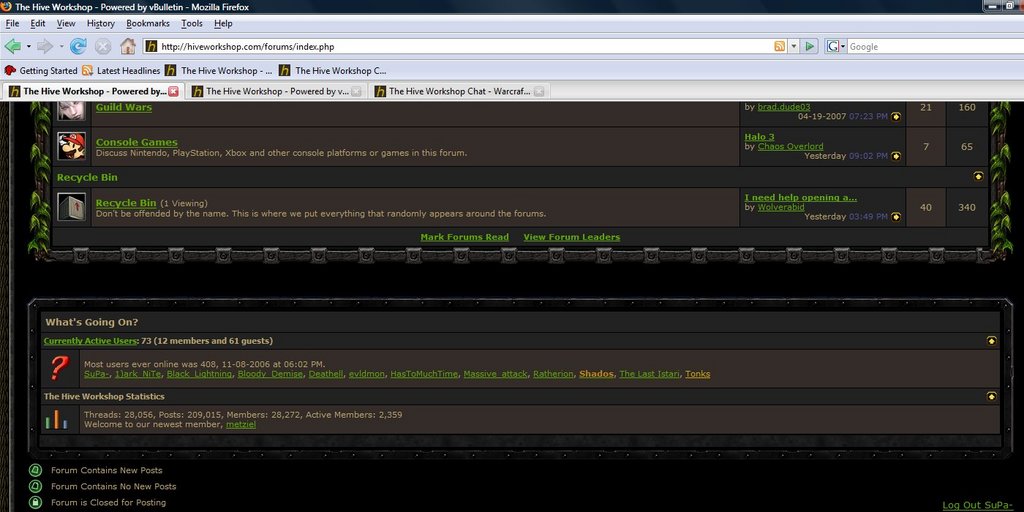Collapse The Hive Workshop Statistics section
1024x512 pixels.
(991, 396)
